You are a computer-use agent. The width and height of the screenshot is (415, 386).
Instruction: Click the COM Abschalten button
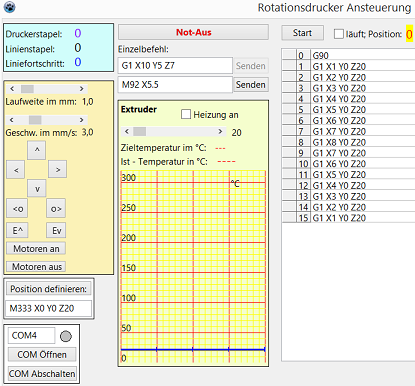point(42,374)
